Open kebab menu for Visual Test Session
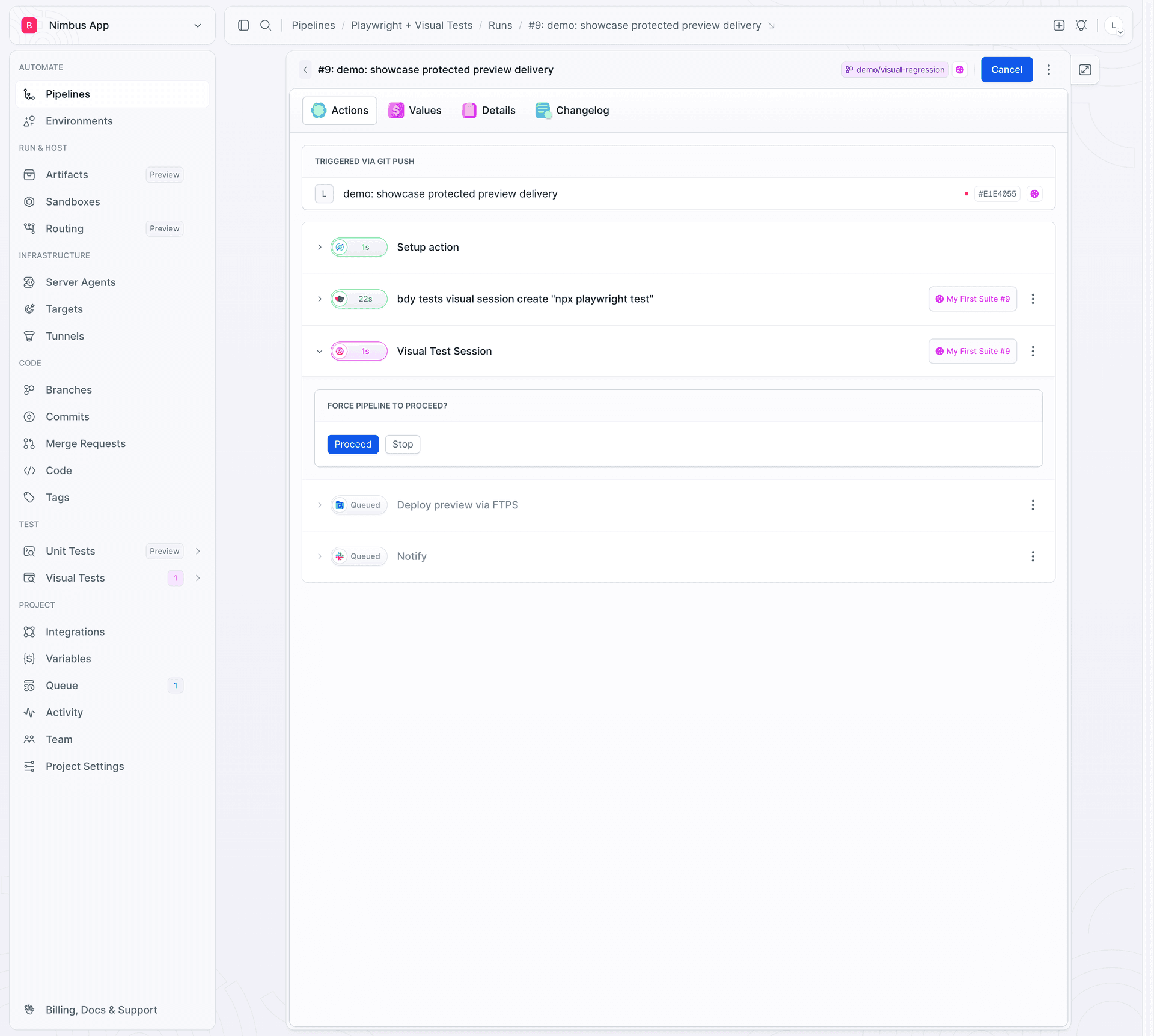 coord(1033,351)
